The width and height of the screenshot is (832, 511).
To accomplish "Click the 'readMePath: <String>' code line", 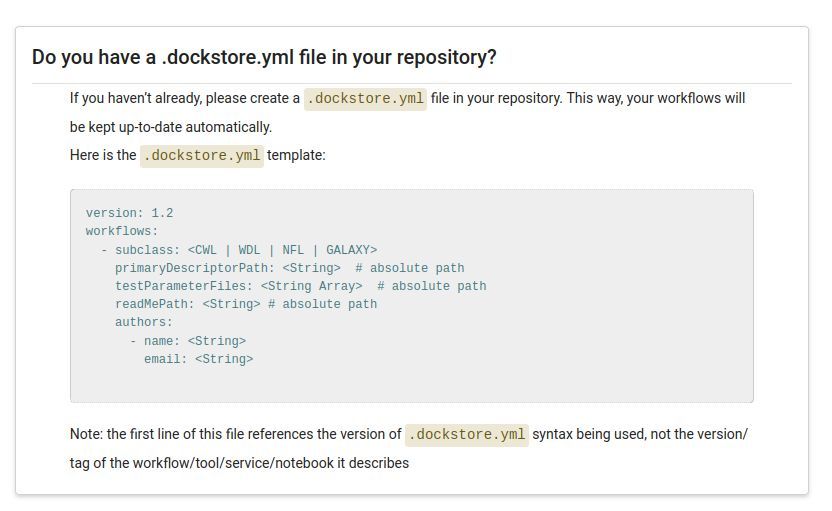I will point(246,304).
